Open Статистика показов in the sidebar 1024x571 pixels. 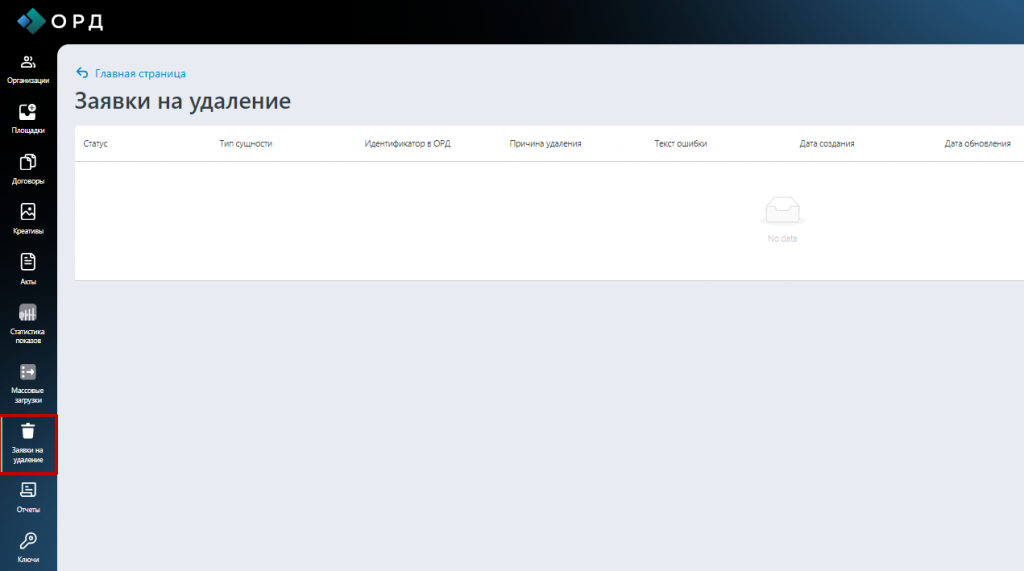[x=27, y=324]
